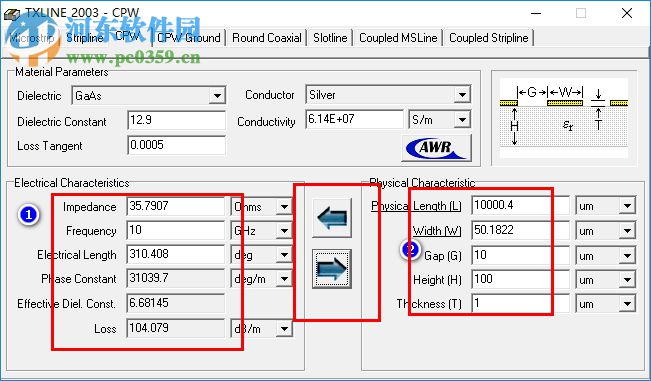
Task: Open the Coupled MSLine tab
Action: pyautogui.click(x=398, y=38)
